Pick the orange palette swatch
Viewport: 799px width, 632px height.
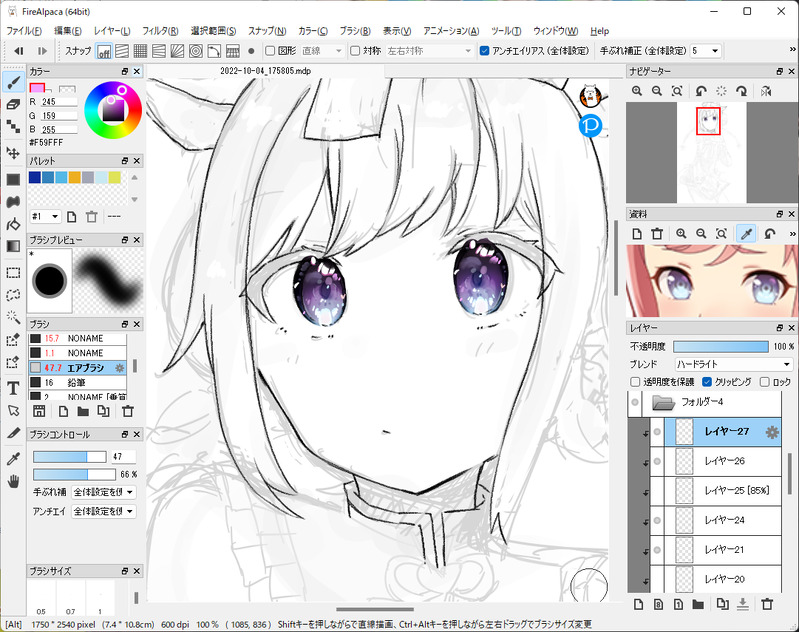74,177
